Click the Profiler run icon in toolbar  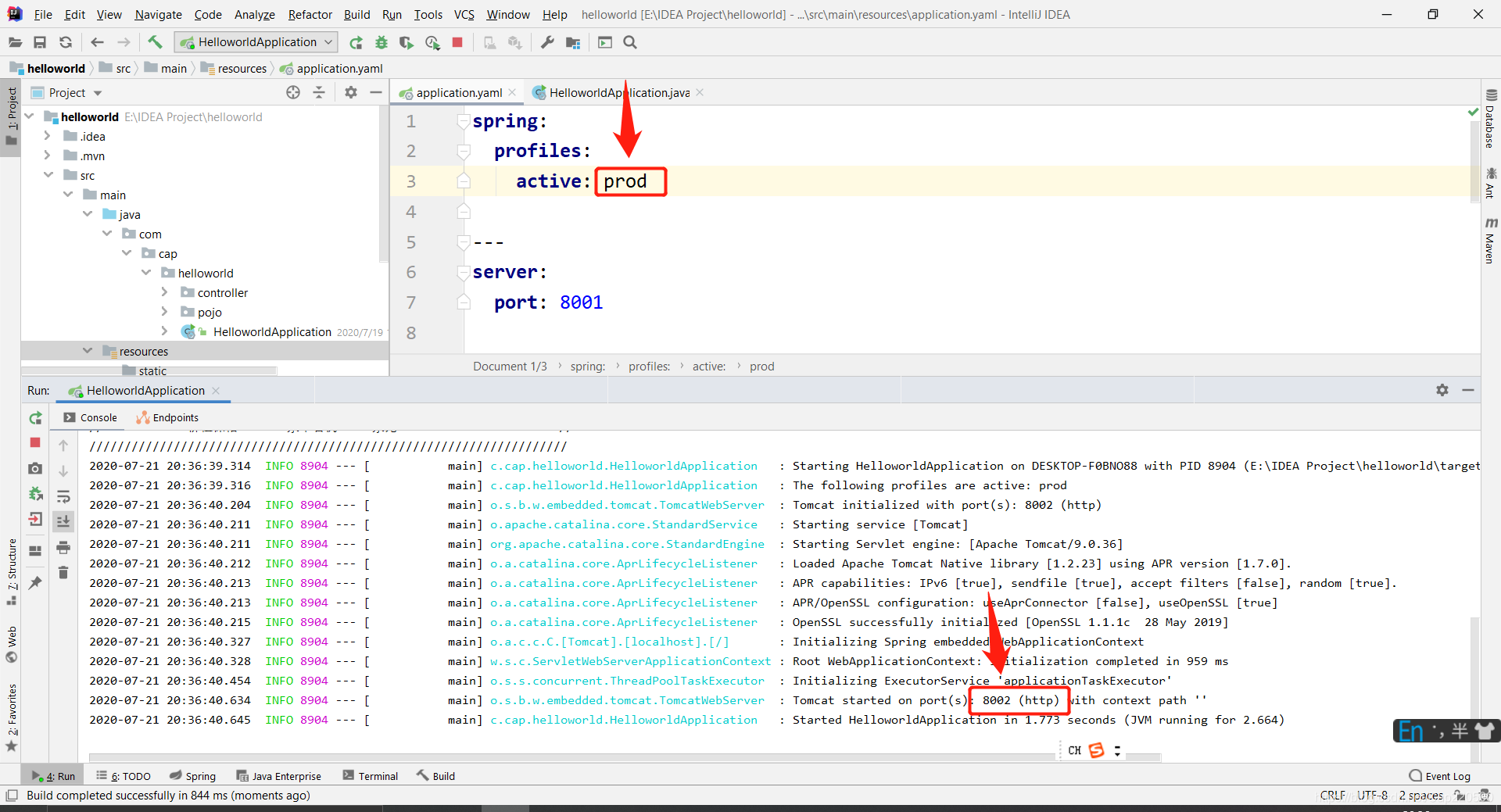click(432, 42)
